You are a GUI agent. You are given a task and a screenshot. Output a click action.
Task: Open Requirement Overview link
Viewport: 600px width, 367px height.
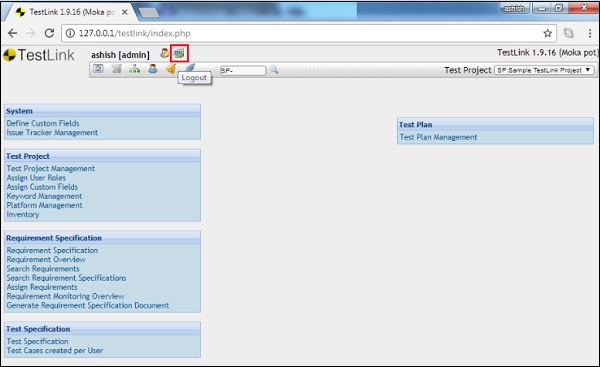coord(46,259)
